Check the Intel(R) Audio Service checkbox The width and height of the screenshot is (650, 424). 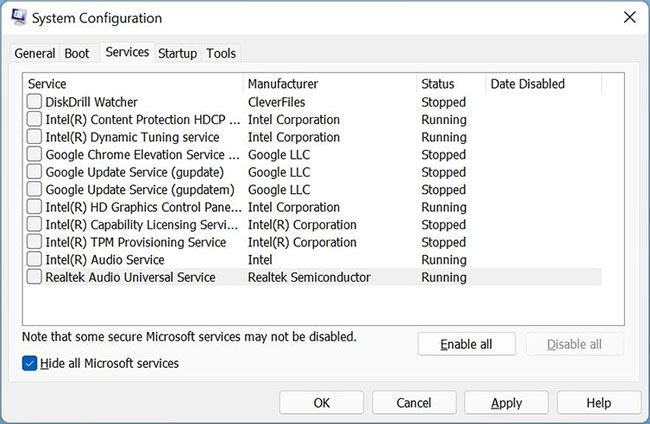(x=35, y=260)
